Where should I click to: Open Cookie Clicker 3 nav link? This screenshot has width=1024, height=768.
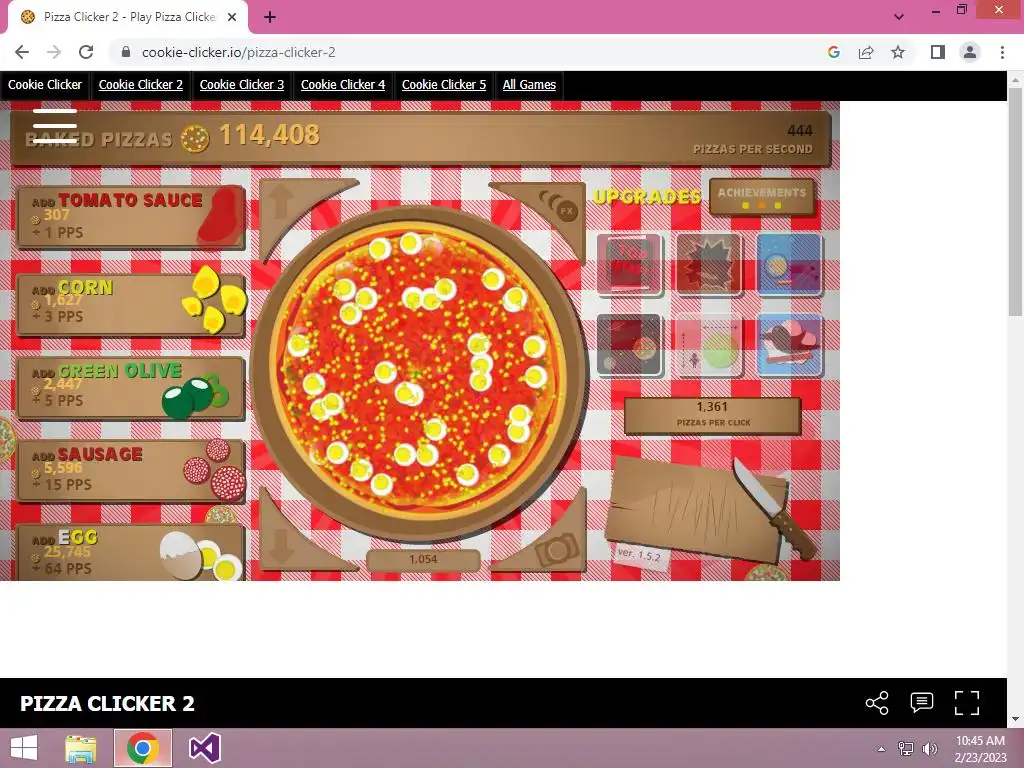click(x=242, y=85)
